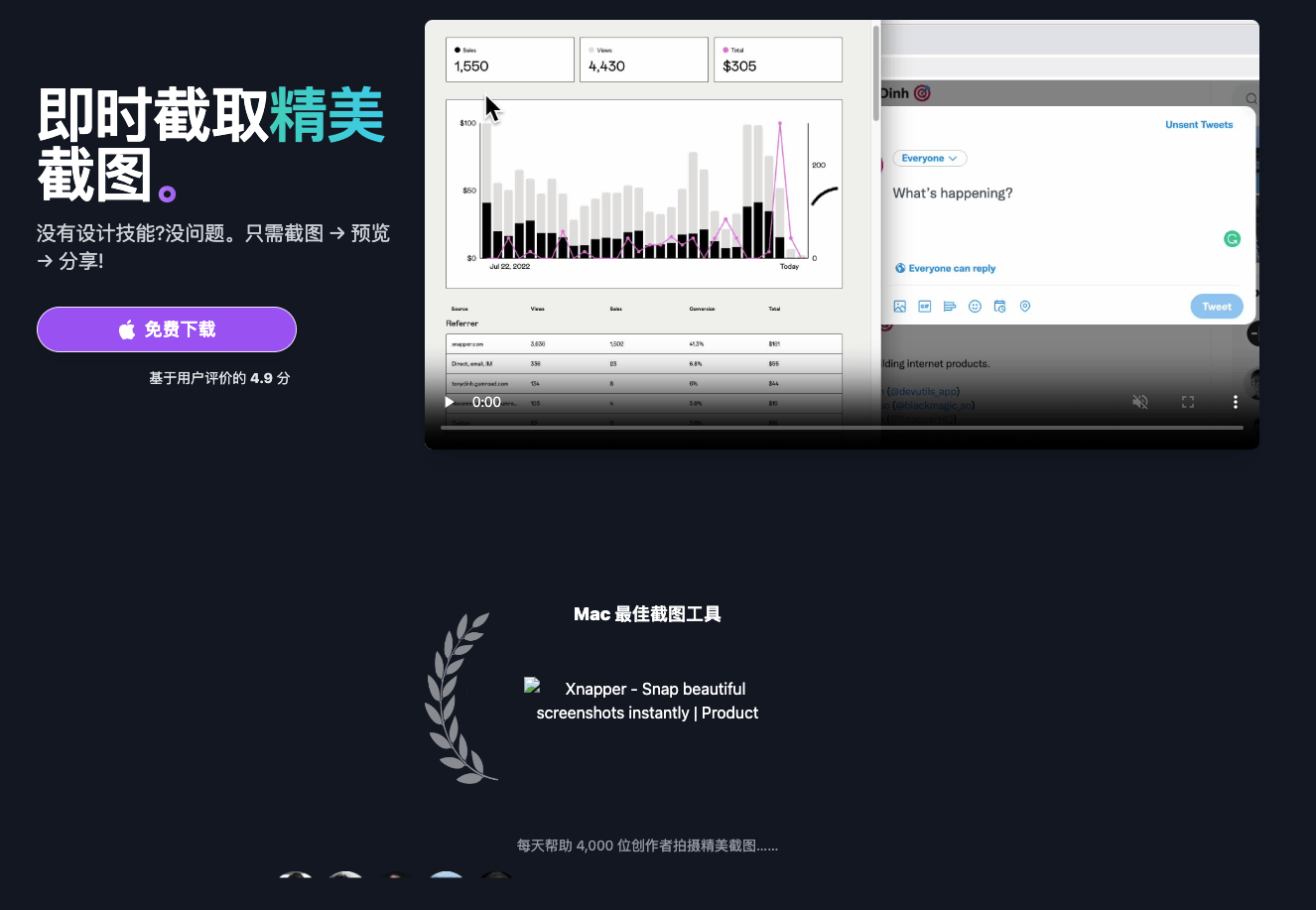The width and height of the screenshot is (1316, 910).
Task: Click the What's happening? text field
Action: tap(953, 194)
